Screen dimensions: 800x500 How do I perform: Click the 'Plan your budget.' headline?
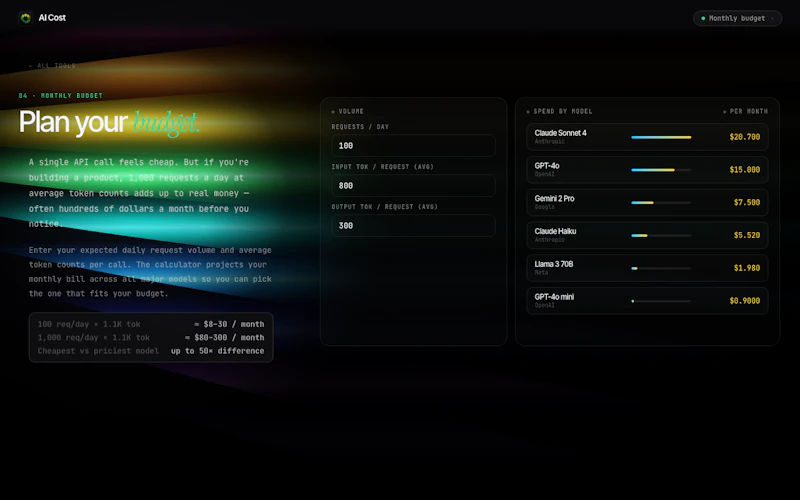tap(109, 122)
